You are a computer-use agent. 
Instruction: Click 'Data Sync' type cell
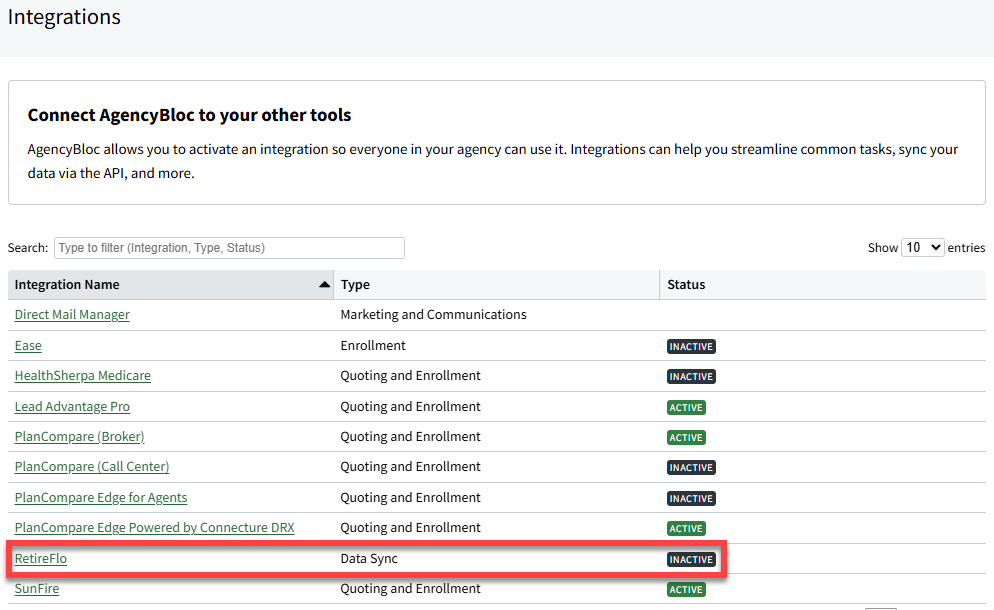[369, 559]
